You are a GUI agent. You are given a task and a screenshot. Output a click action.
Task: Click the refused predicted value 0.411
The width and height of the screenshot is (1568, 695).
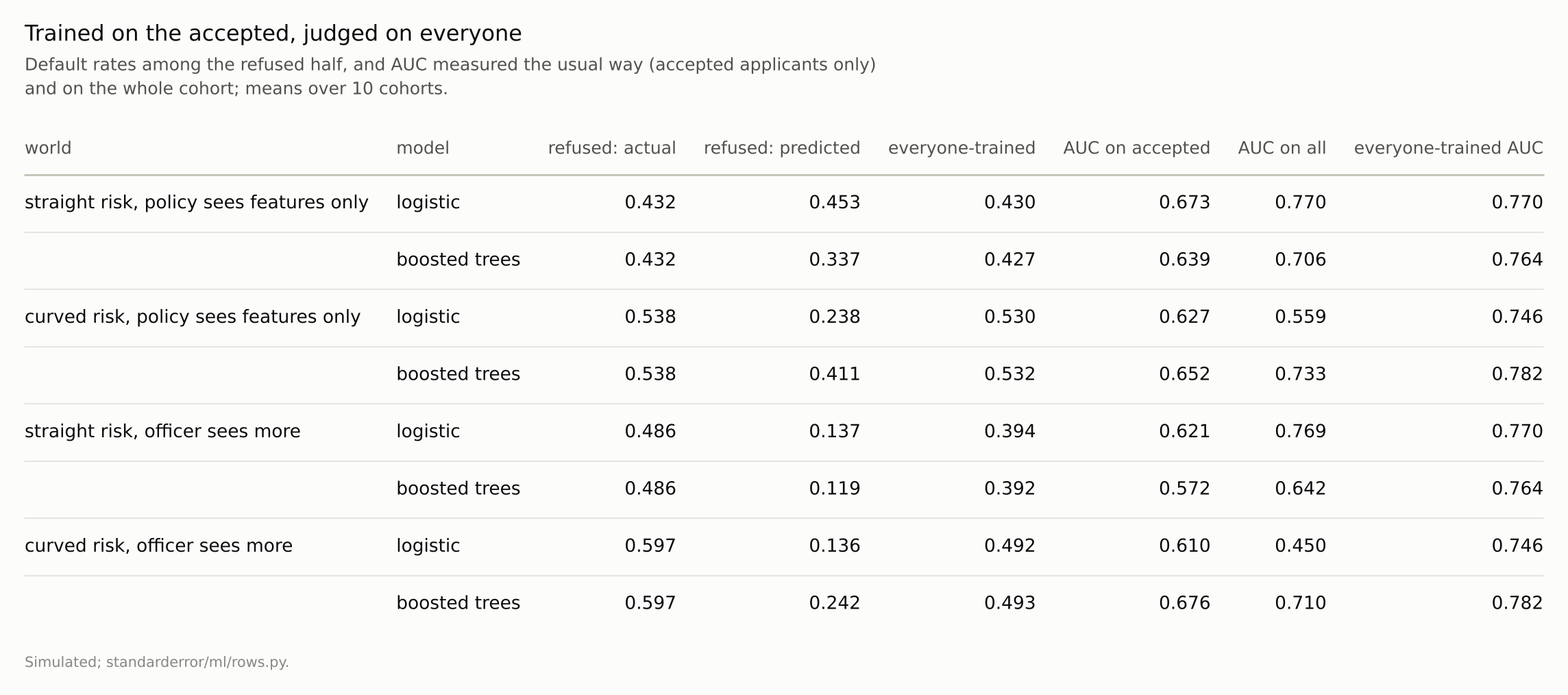(x=835, y=374)
